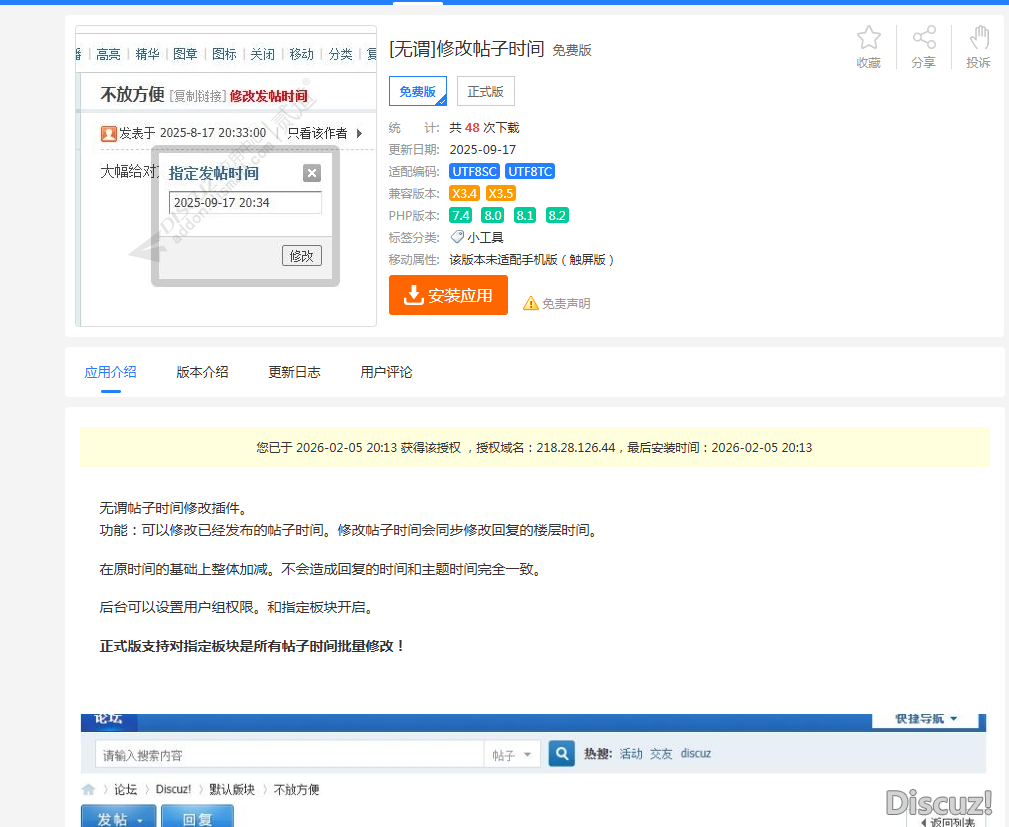Go to the 用户评论 tab

[386, 372]
